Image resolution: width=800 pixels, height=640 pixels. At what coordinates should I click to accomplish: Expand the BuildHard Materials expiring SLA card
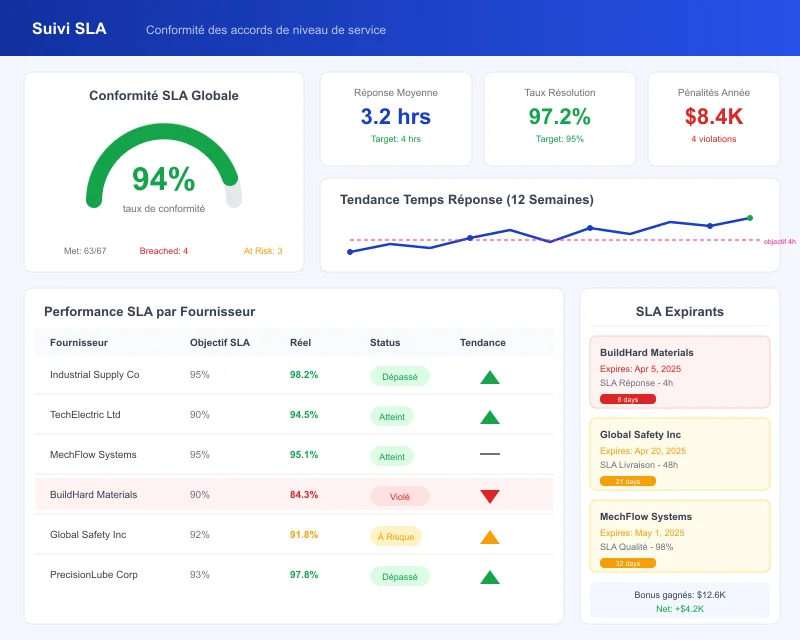coord(680,372)
